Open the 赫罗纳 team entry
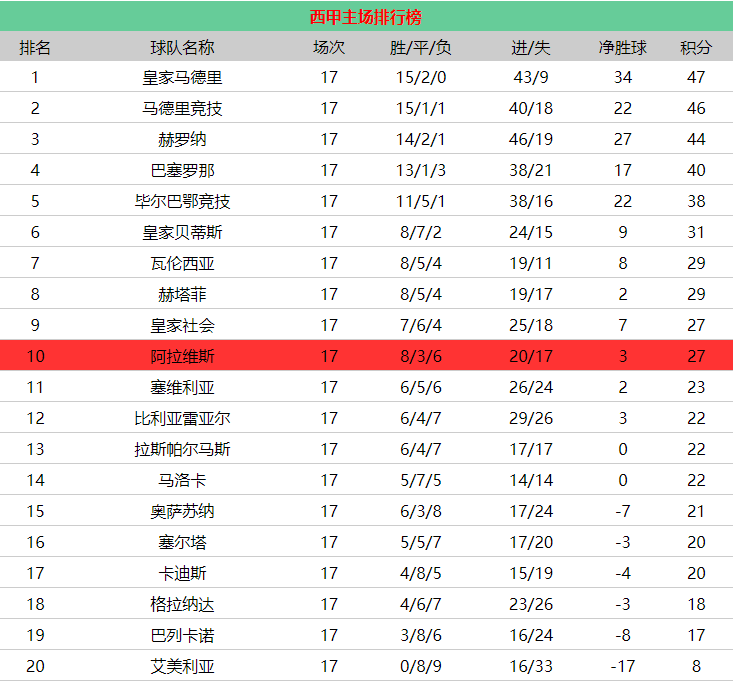736x683 pixels. (x=182, y=139)
